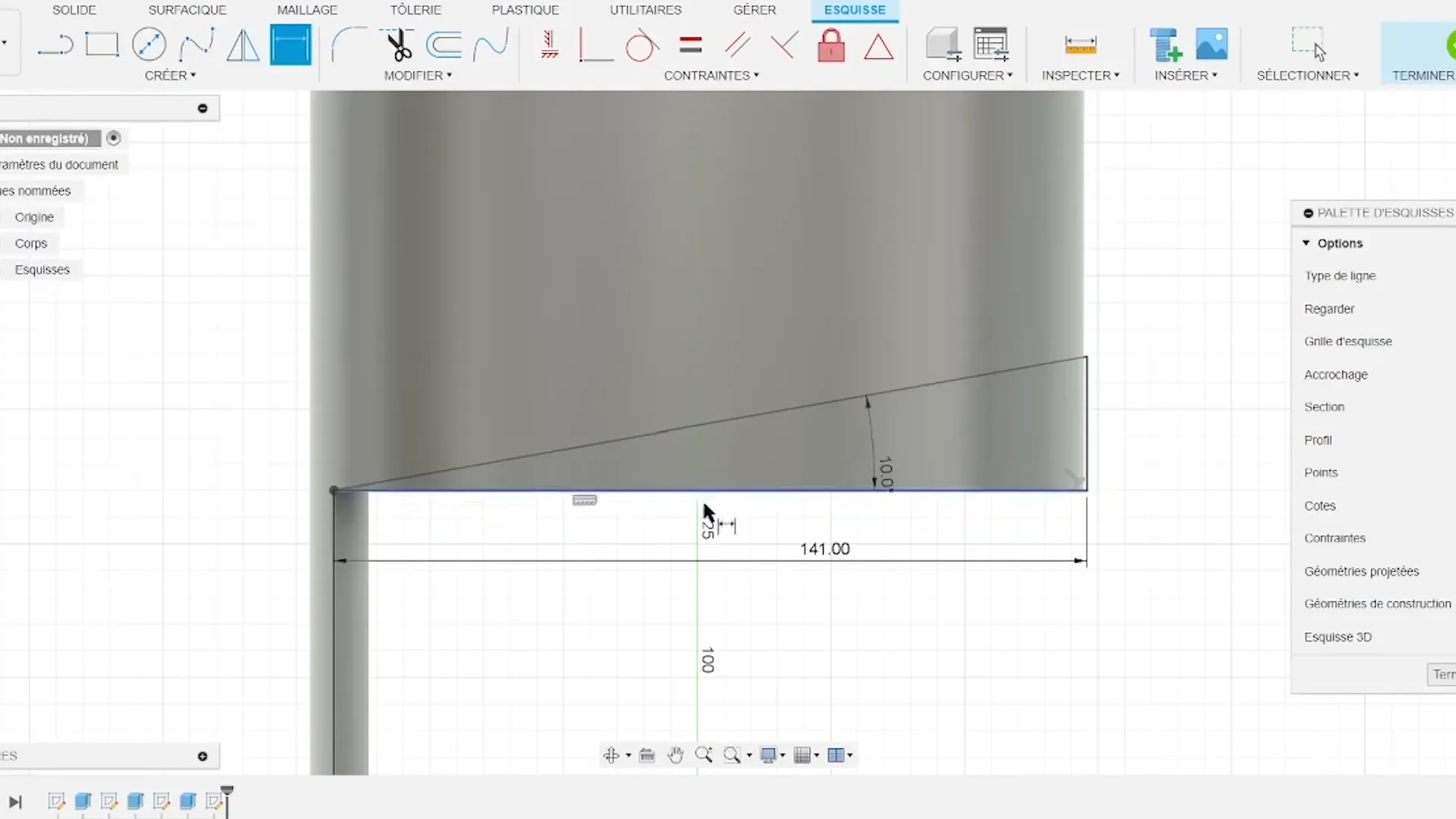This screenshot has height=819, width=1456.
Task: Open the Change Parameters table icon
Action: (x=990, y=45)
